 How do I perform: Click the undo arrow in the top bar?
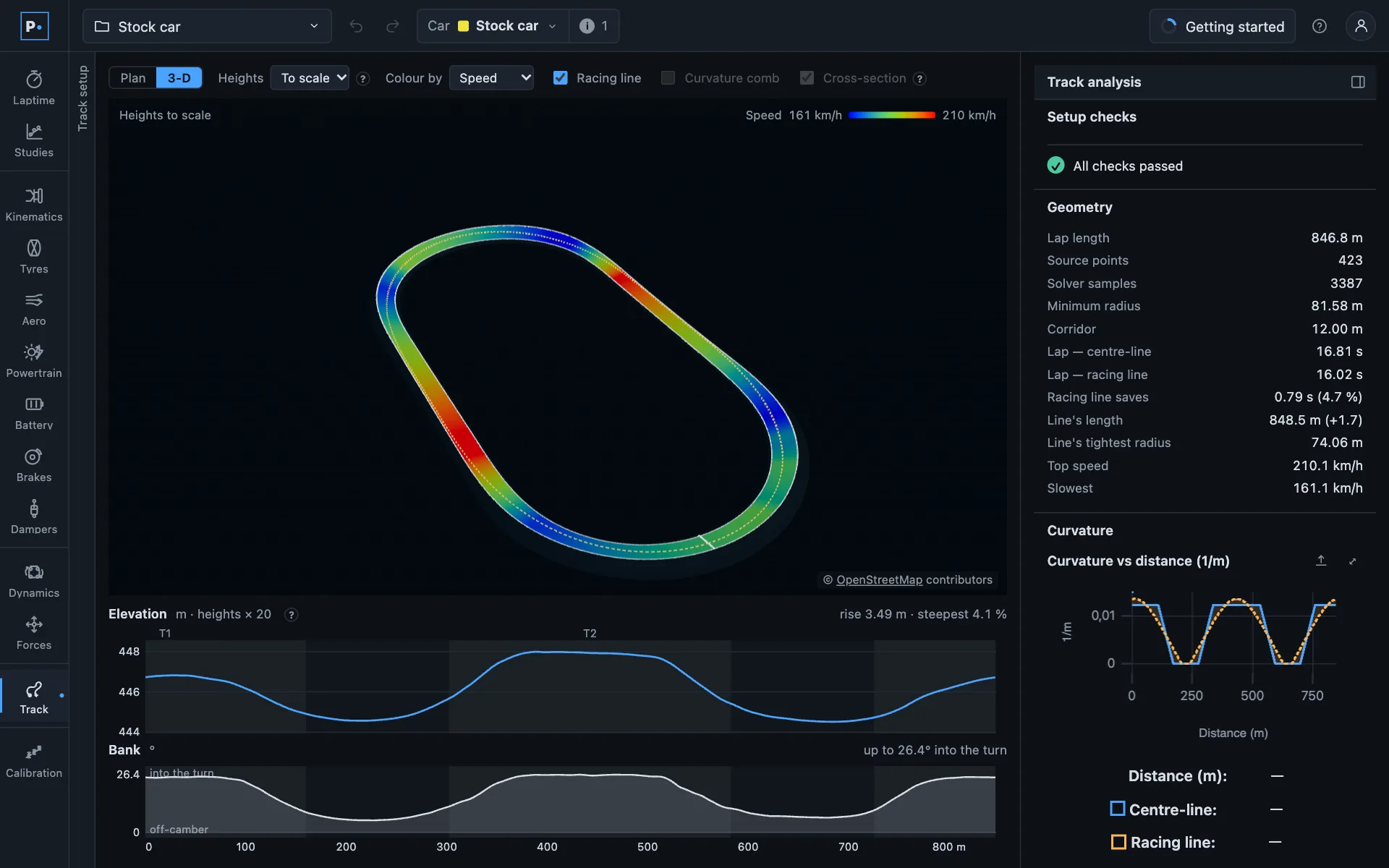(356, 26)
